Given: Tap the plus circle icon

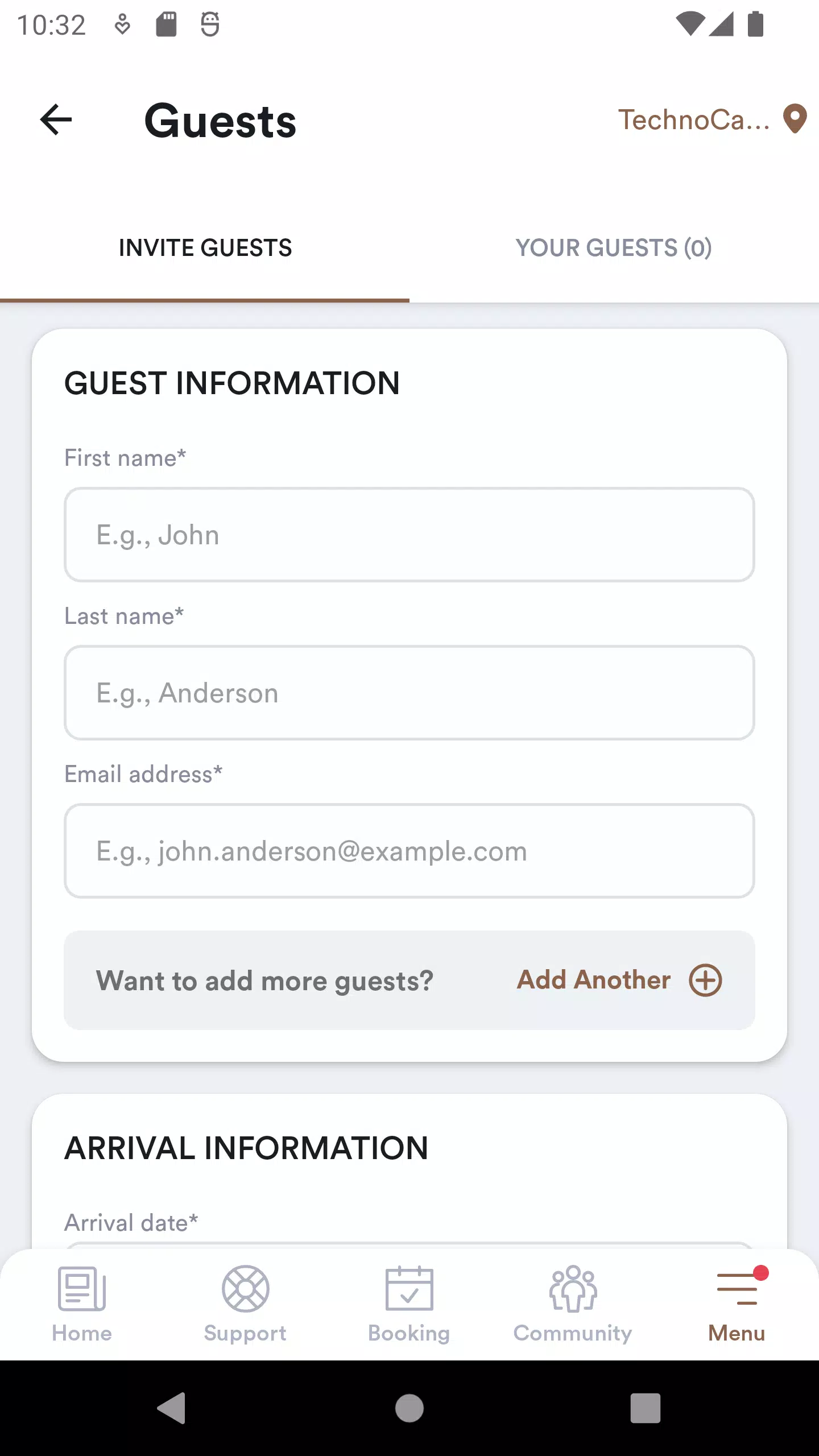Looking at the screenshot, I should pyautogui.click(x=705, y=980).
